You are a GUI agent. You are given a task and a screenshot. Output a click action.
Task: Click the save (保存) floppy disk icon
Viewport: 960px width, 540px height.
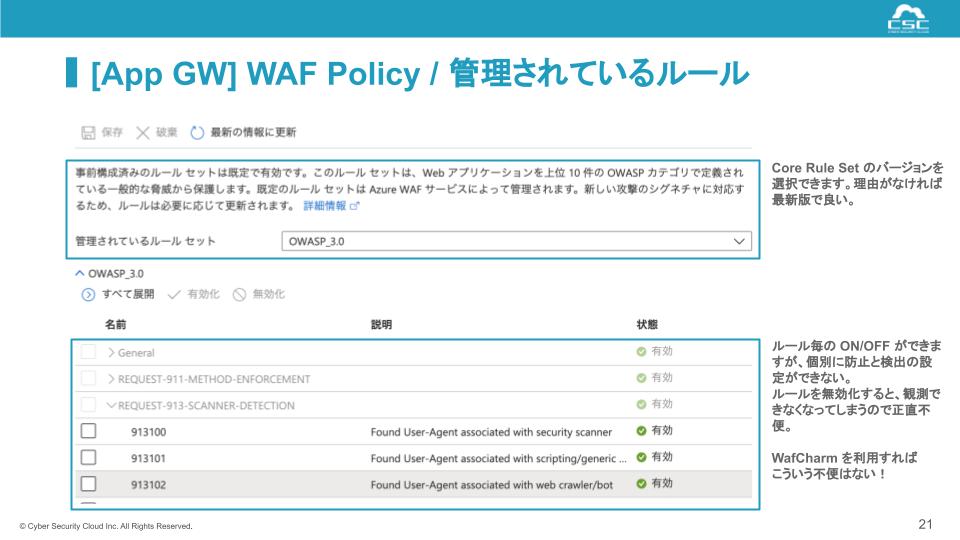coord(88,132)
